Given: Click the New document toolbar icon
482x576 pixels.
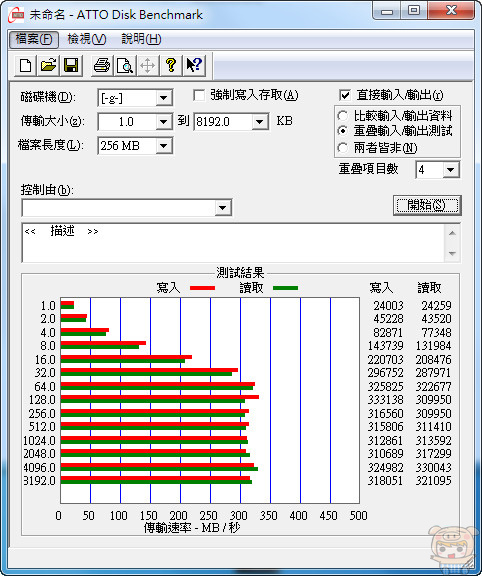Looking at the screenshot, I should tap(25, 66).
